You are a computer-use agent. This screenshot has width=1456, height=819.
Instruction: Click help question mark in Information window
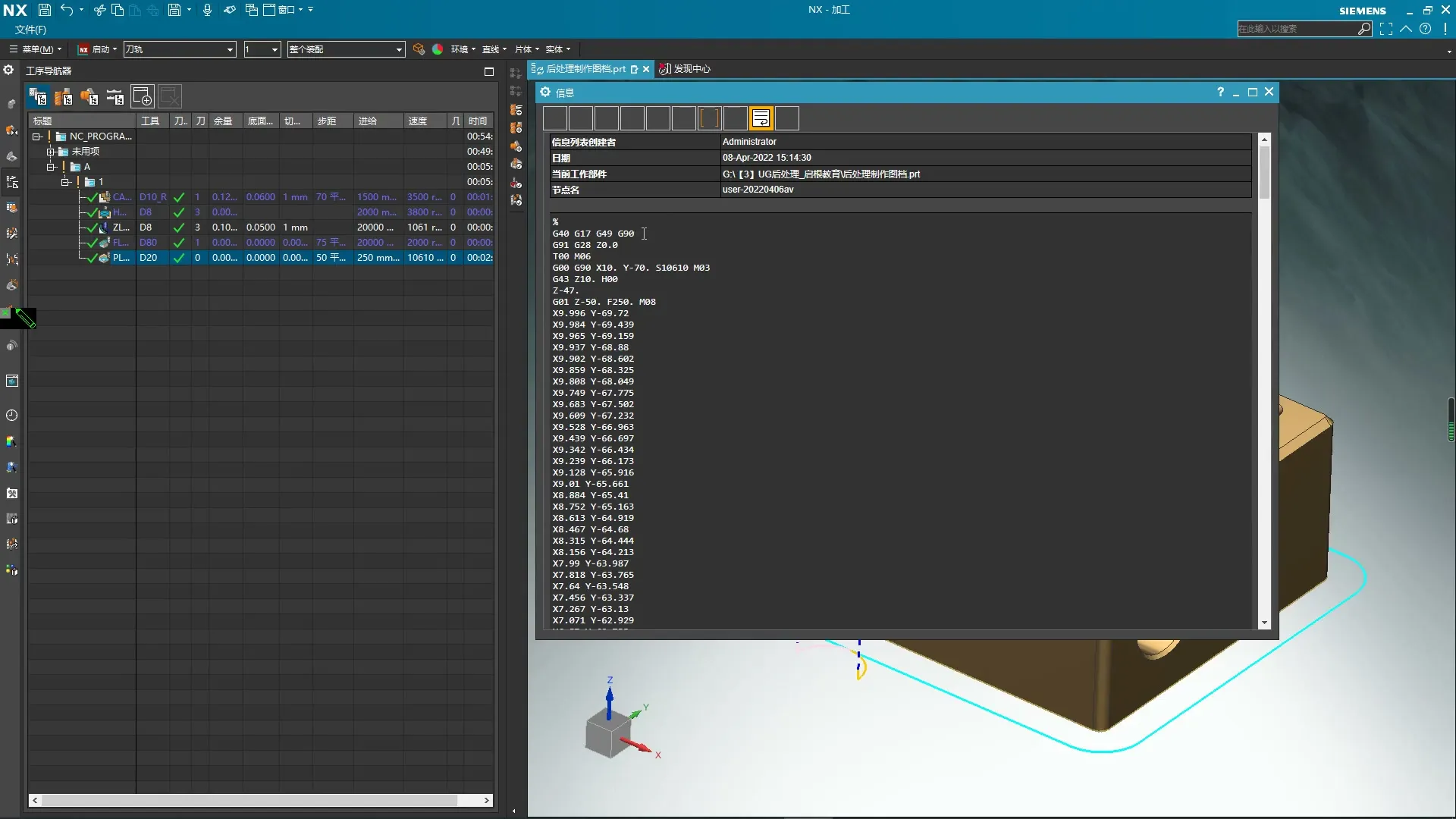[1220, 92]
